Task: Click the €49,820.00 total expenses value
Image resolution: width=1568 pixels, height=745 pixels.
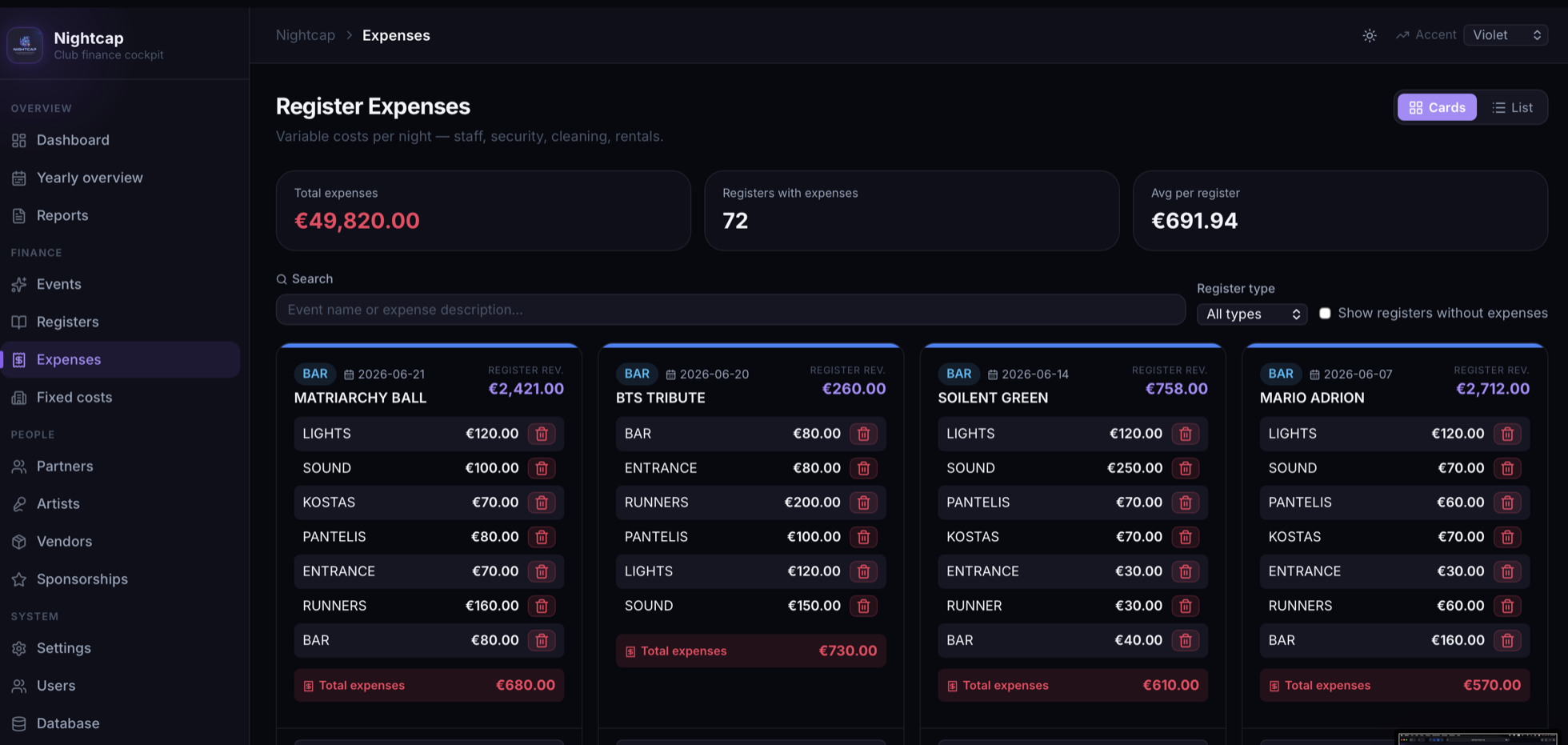Action: 357,221
